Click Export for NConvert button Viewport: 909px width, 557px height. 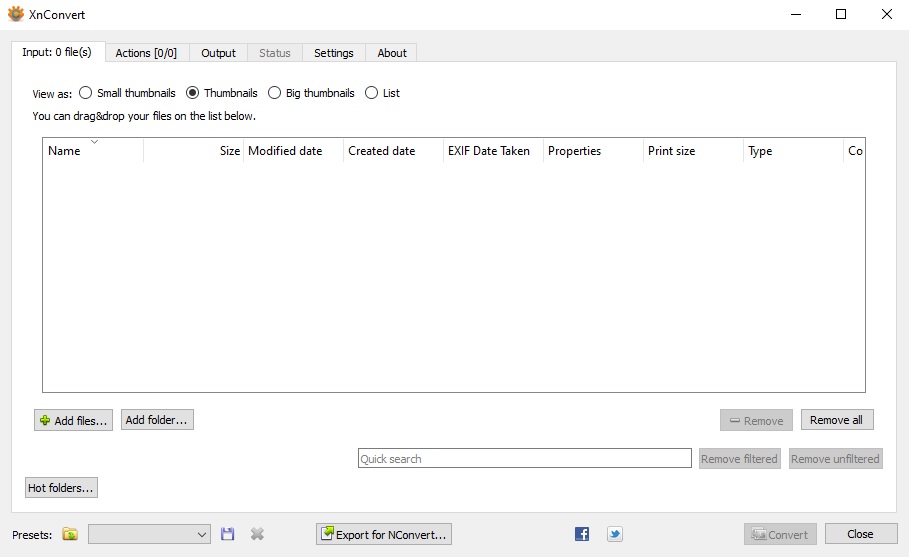[384, 534]
